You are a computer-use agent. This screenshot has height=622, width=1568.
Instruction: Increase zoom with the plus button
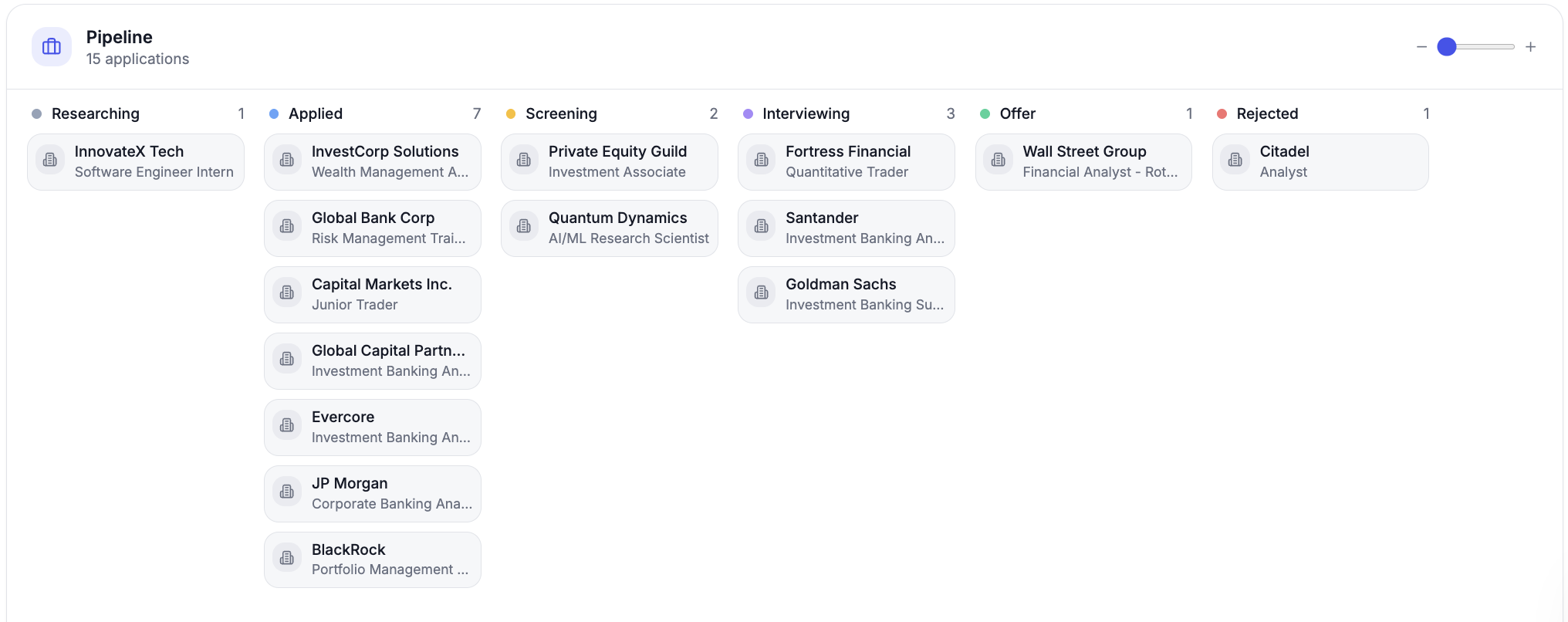pyautogui.click(x=1531, y=47)
